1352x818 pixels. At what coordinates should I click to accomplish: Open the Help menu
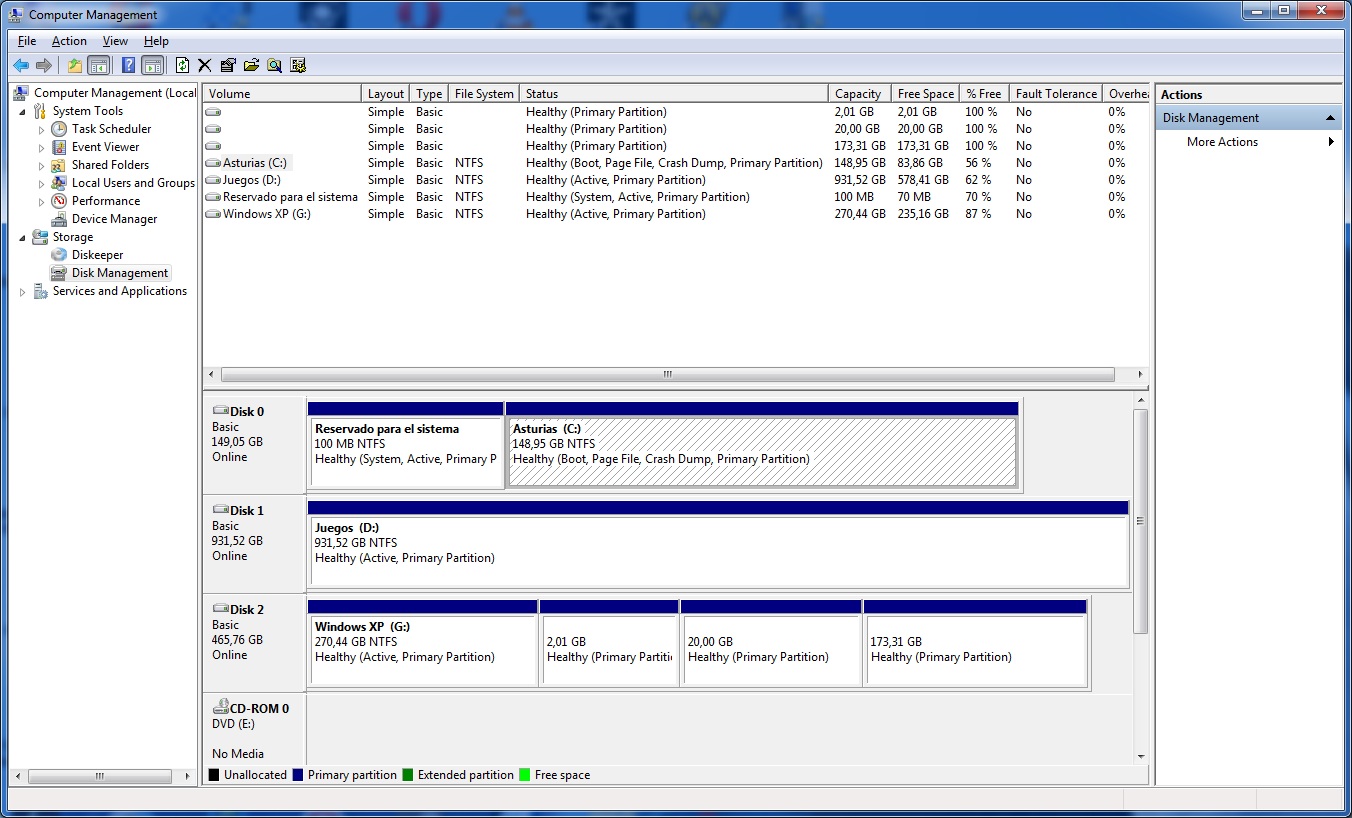(156, 41)
